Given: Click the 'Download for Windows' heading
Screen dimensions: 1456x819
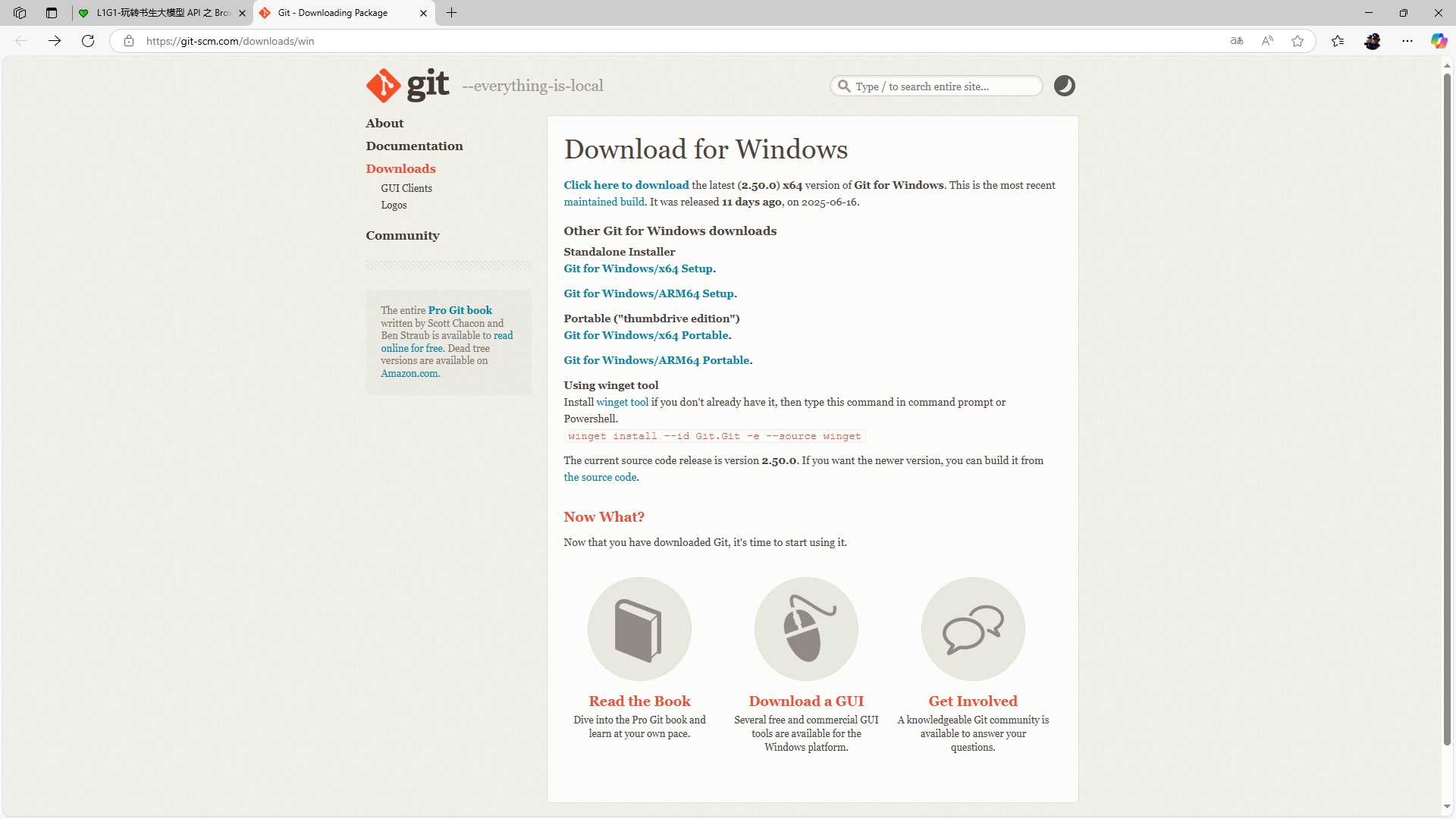Looking at the screenshot, I should (x=705, y=149).
